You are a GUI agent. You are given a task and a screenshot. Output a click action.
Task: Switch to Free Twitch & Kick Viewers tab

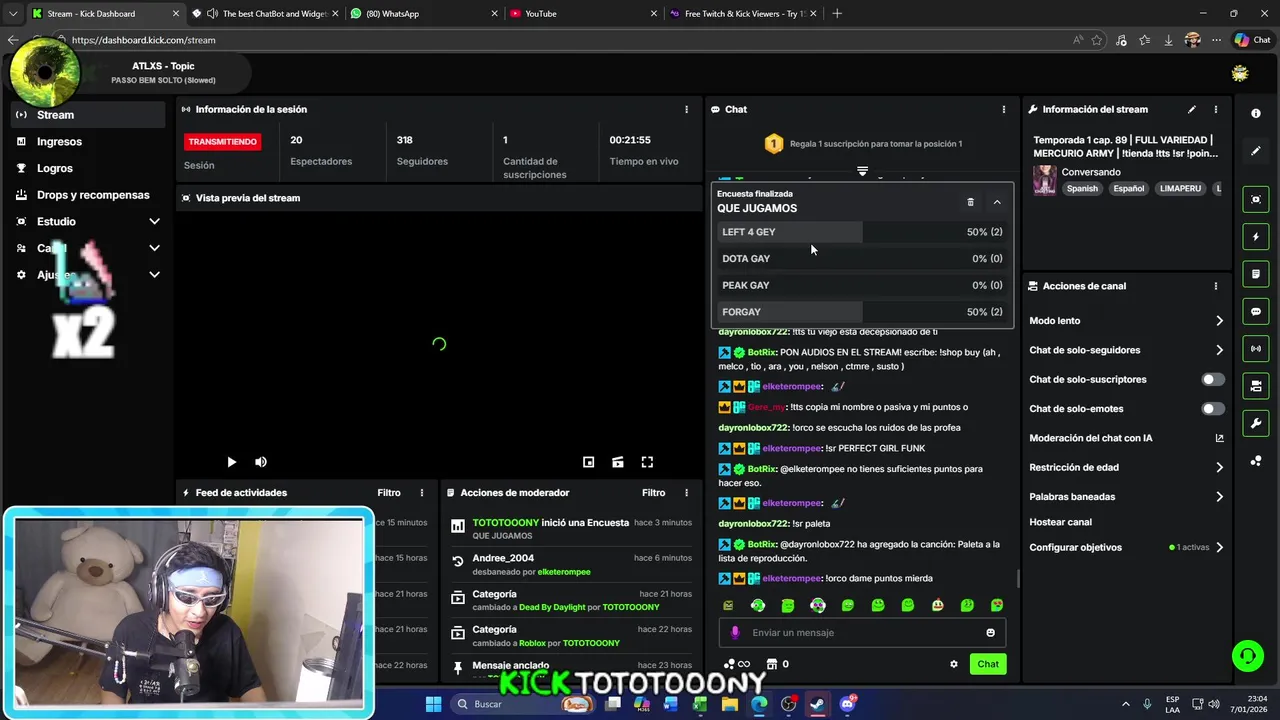742,14
